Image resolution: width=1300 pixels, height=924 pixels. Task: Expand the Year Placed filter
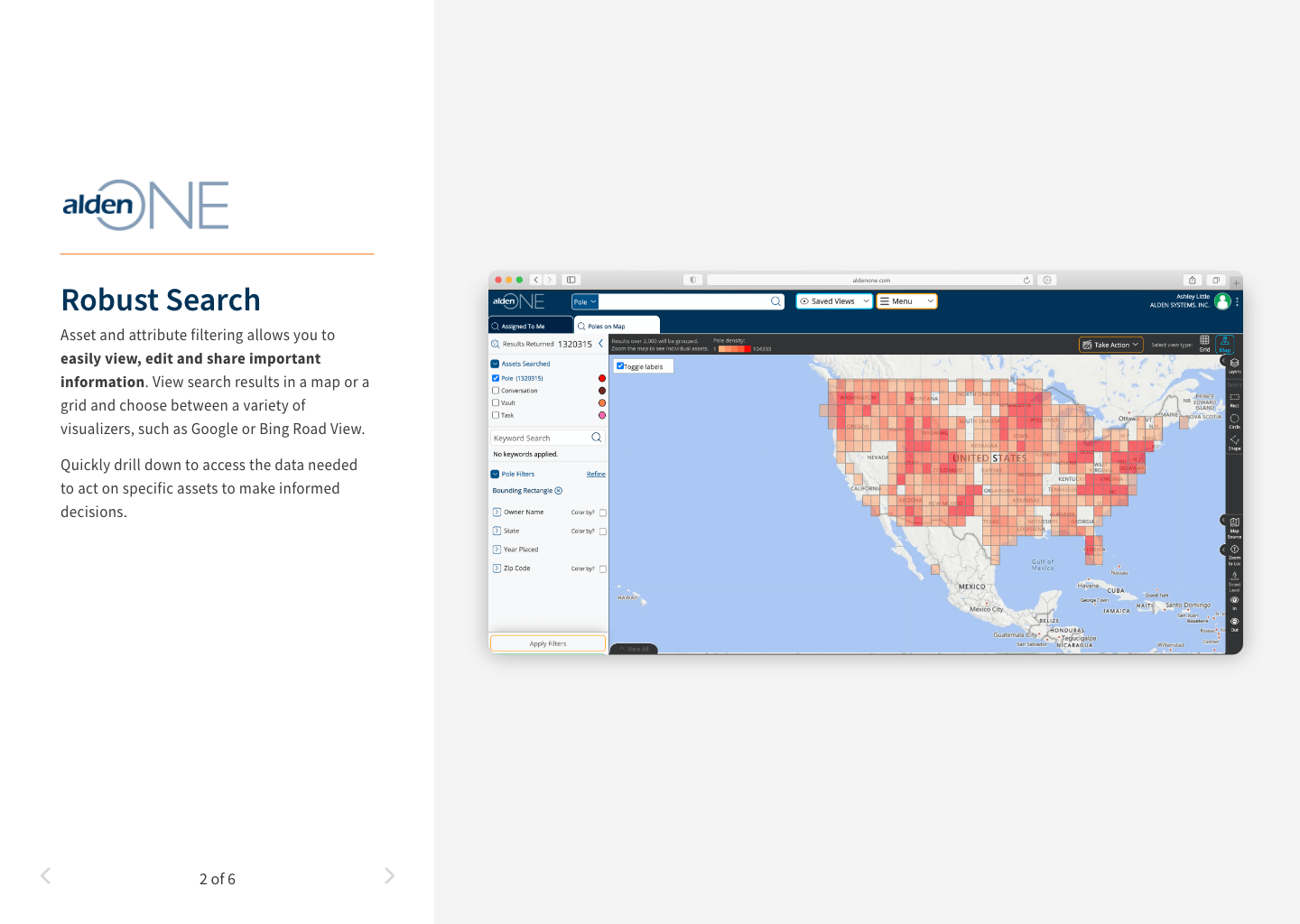click(497, 550)
